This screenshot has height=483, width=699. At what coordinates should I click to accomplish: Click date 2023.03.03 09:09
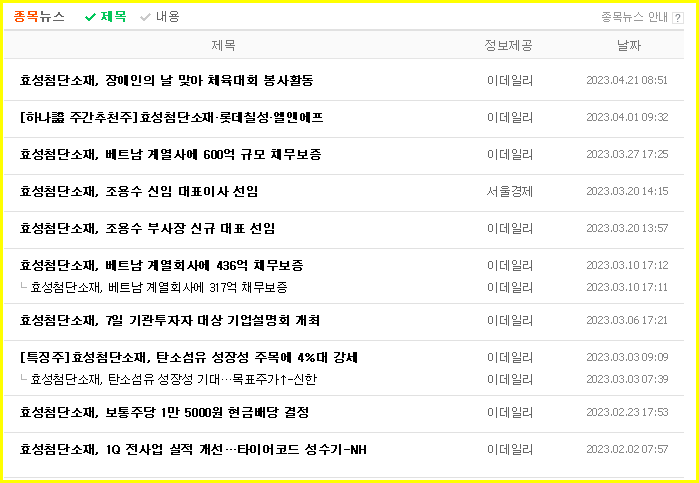(627, 357)
